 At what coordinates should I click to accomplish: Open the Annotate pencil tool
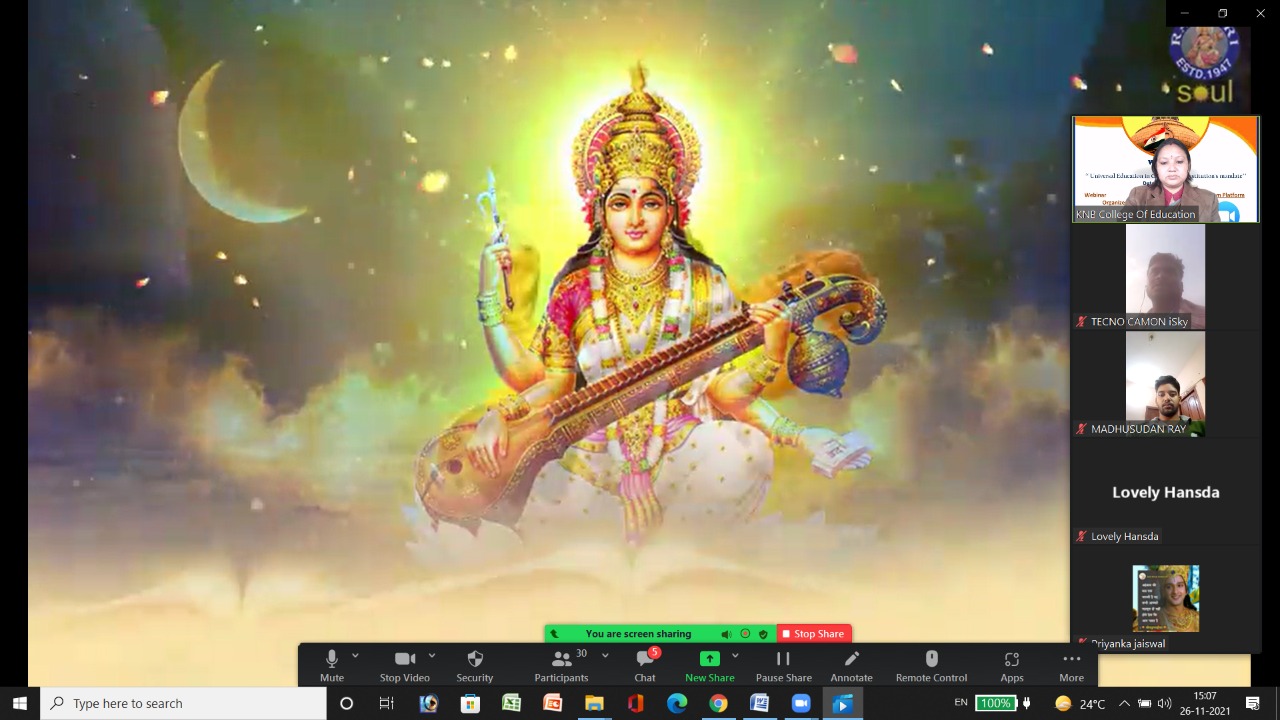pyautogui.click(x=852, y=665)
